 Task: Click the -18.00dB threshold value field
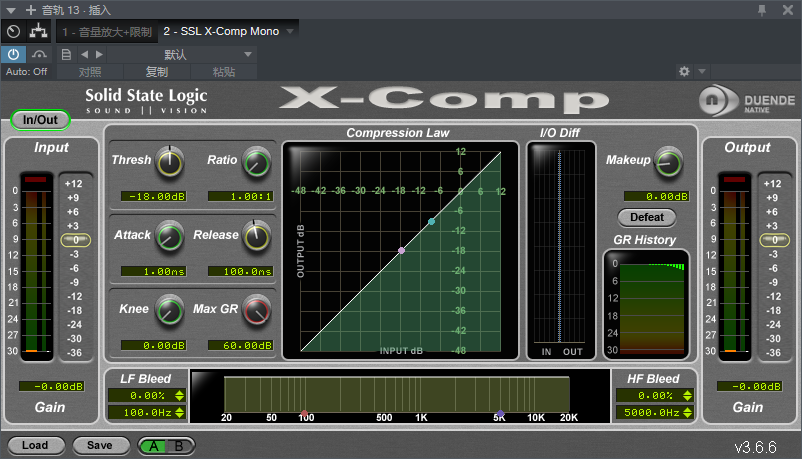coord(153,196)
